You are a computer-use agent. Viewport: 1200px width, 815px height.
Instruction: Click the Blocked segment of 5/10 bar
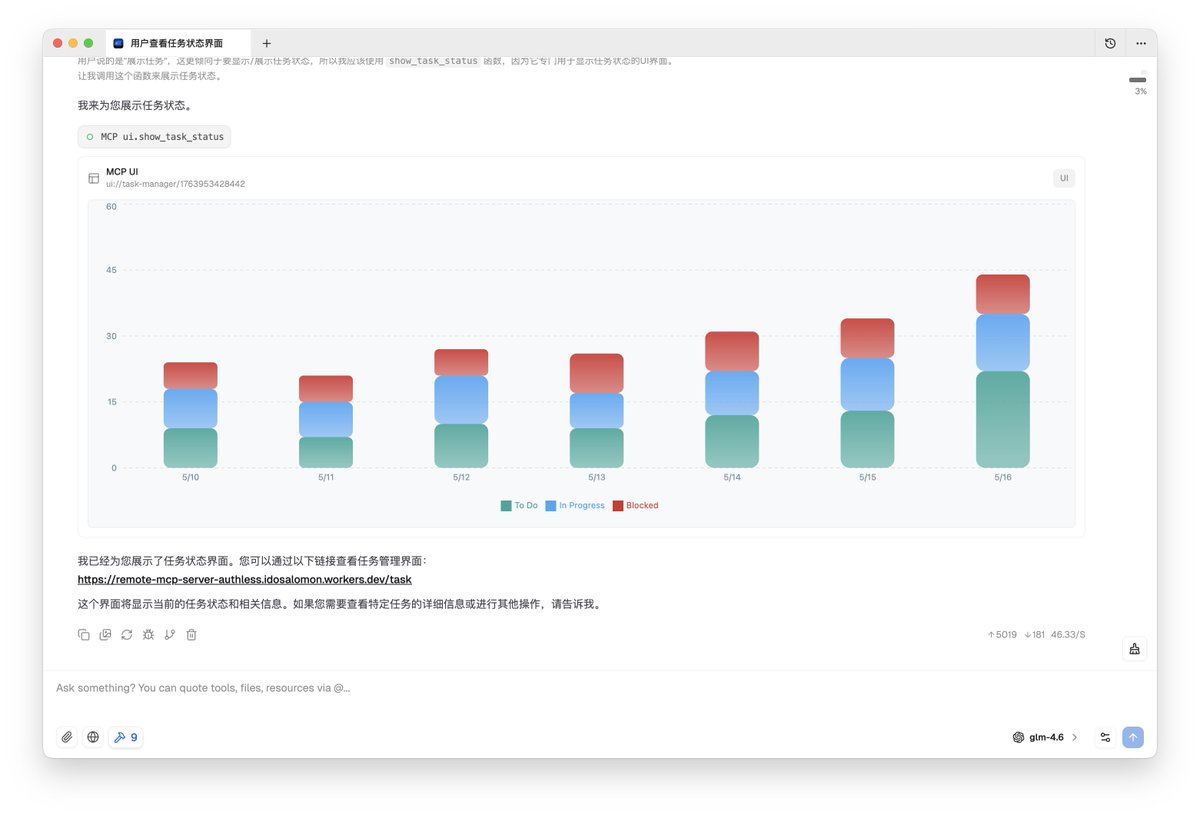pyautogui.click(x=190, y=376)
